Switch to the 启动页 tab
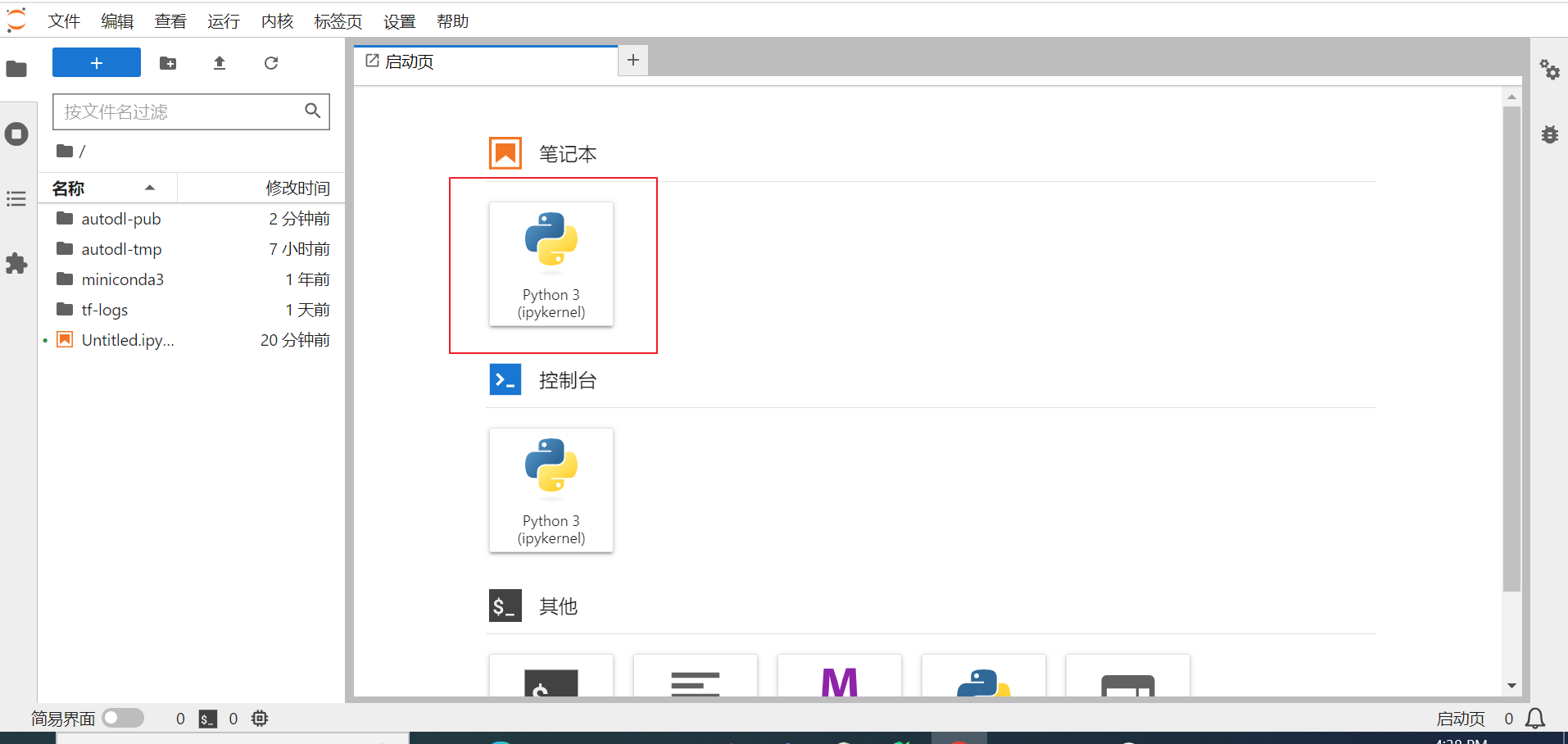Screen dimensions: 1568x744 click(x=486, y=61)
